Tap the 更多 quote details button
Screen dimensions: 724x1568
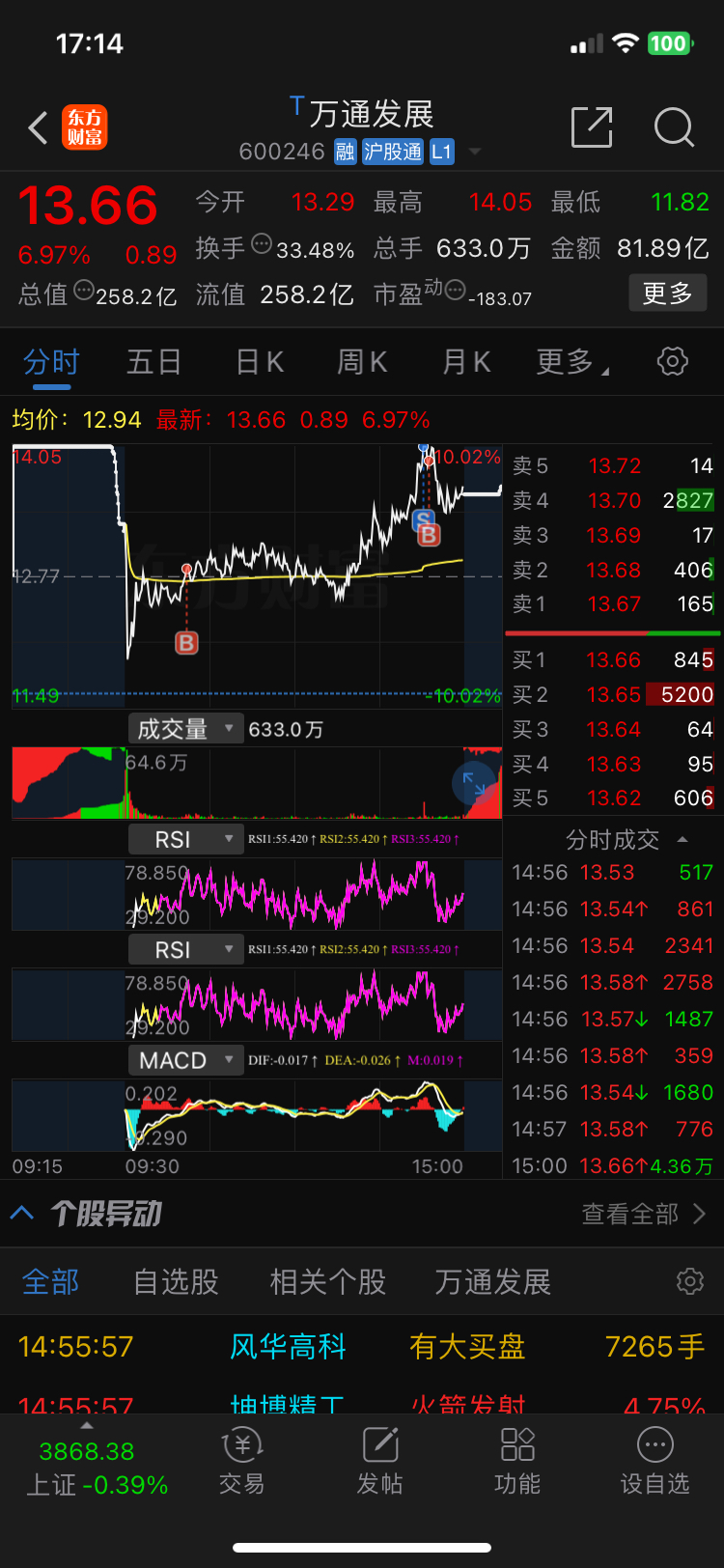(x=668, y=293)
